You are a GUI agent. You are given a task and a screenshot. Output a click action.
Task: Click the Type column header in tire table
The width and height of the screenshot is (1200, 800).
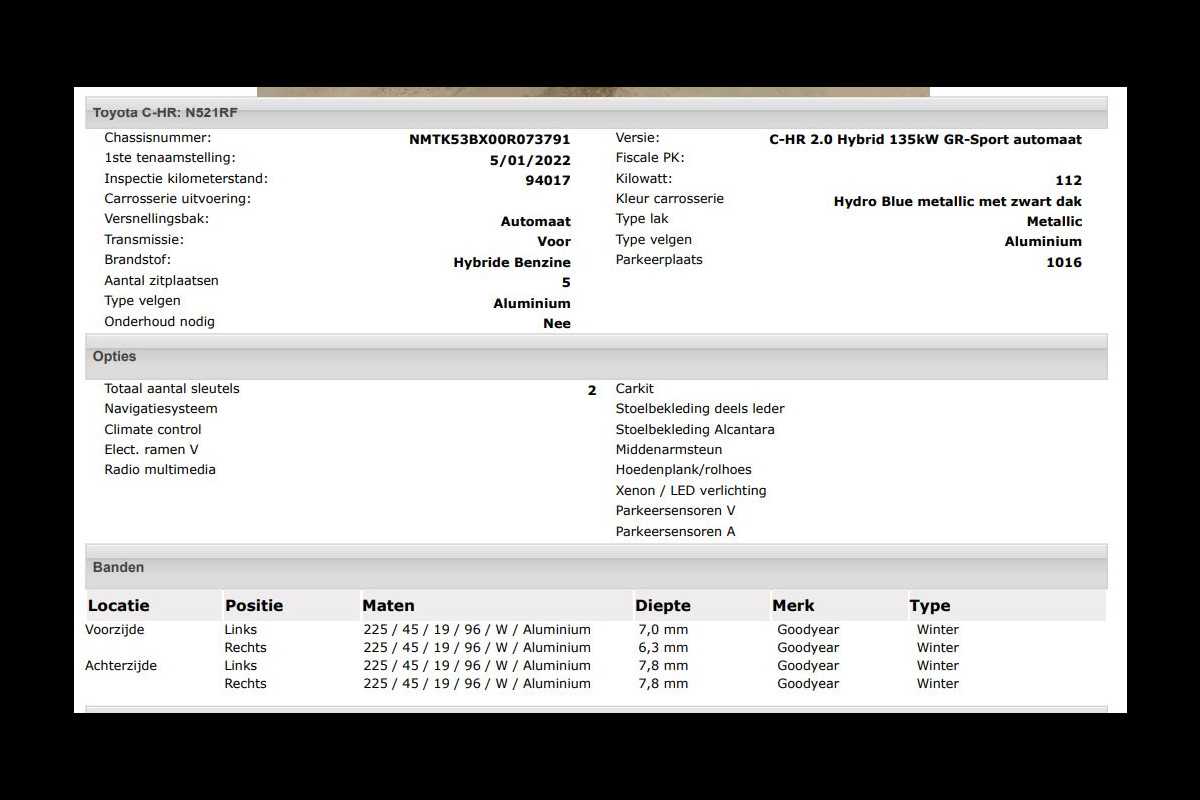929,606
